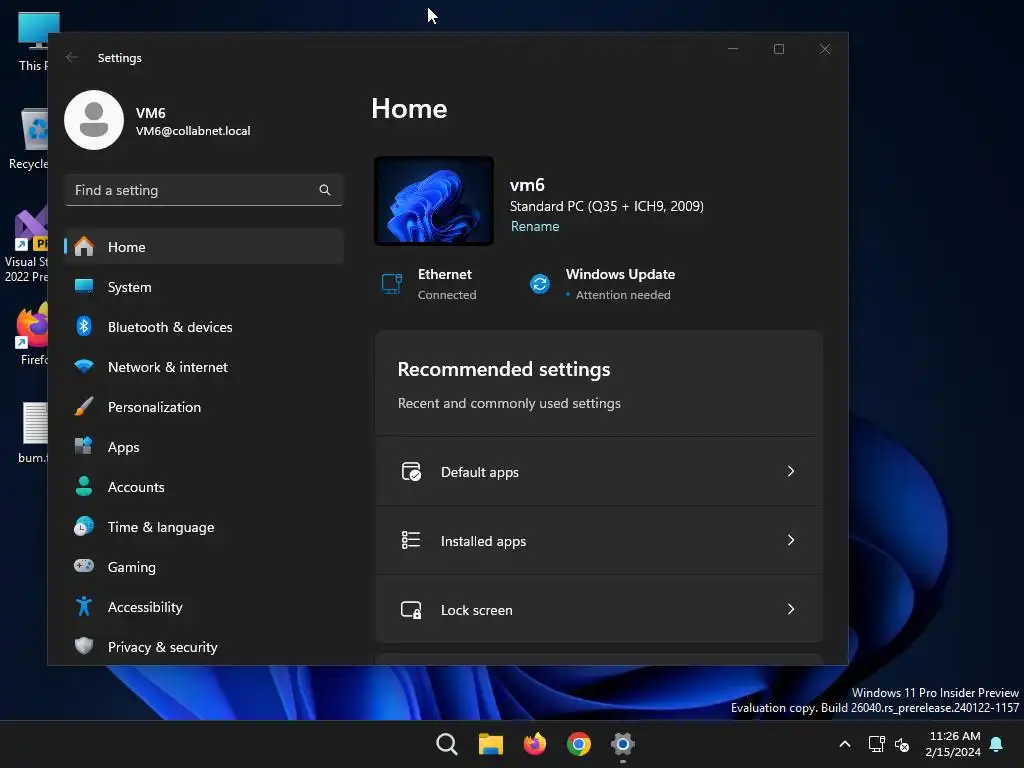Open Chrome from the taskbar
The height and width of the screenshot is (768, 1024).
point(579,744)
